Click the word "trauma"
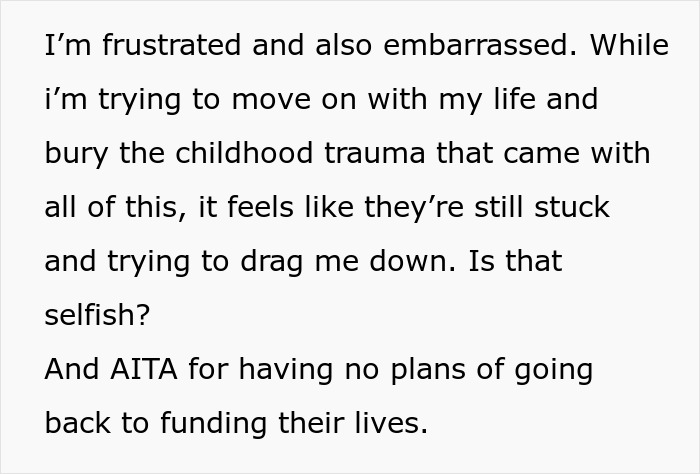 375,154
